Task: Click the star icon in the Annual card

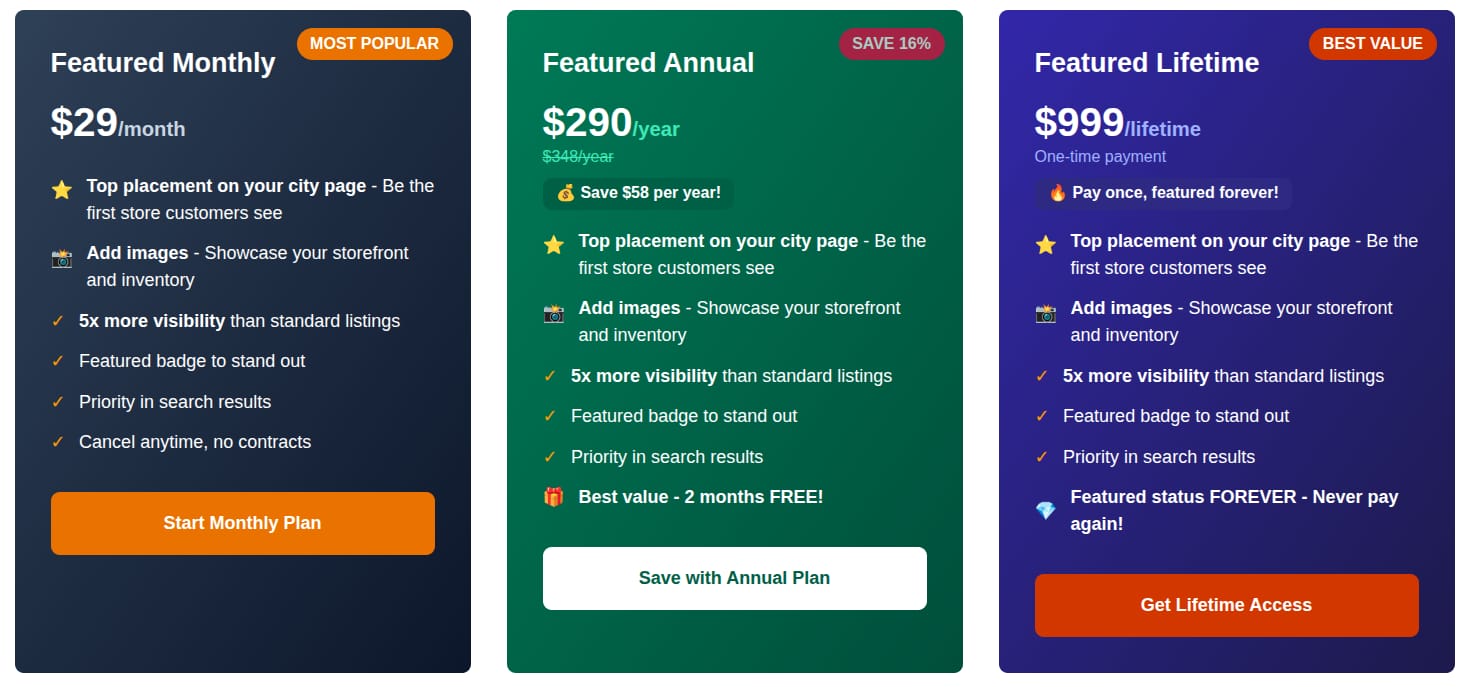Action: [554, 245]
